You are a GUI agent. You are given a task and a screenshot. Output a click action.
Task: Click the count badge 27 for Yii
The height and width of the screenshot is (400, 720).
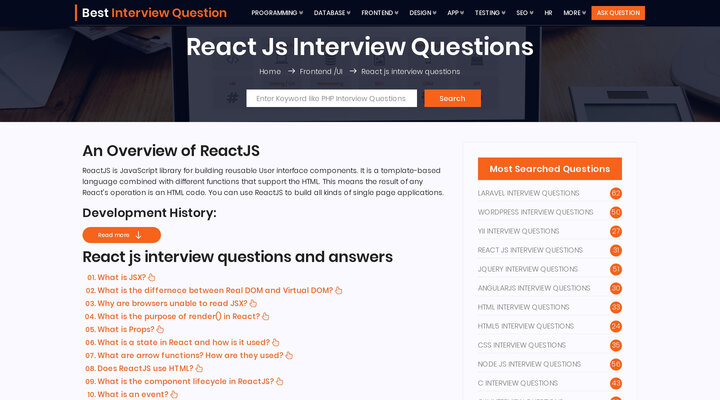tap(616, 231)
